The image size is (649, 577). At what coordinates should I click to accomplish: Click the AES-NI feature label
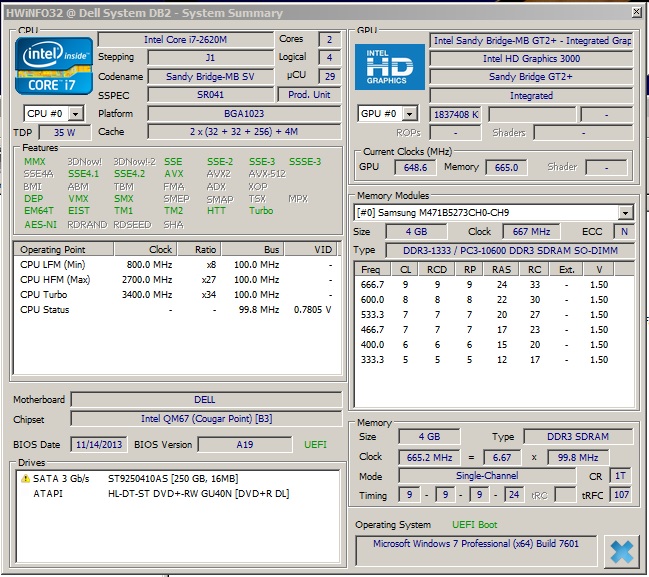40,224
